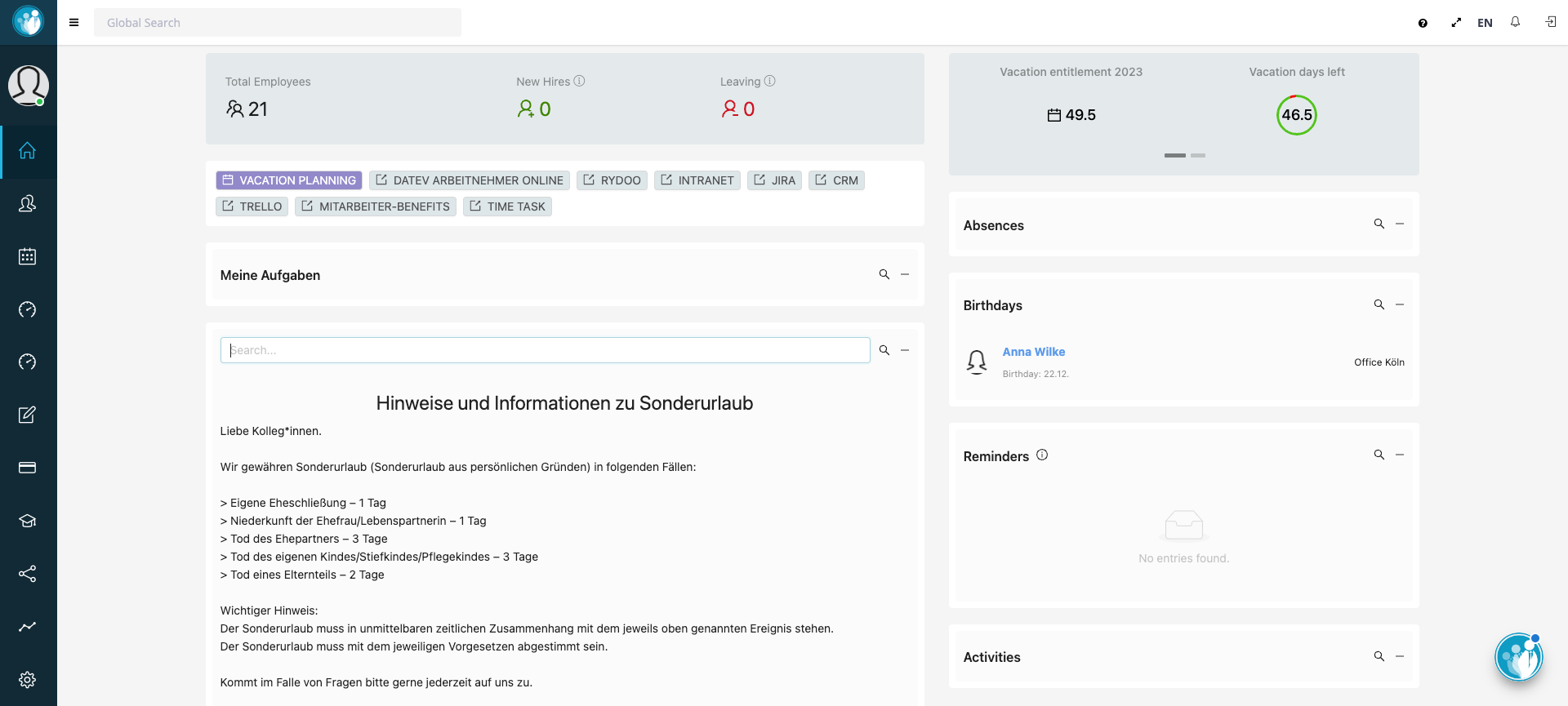The image size is (1568, 706).
Task: Open the home dashboard sidebar icon
Action: (x=27, y=151)
